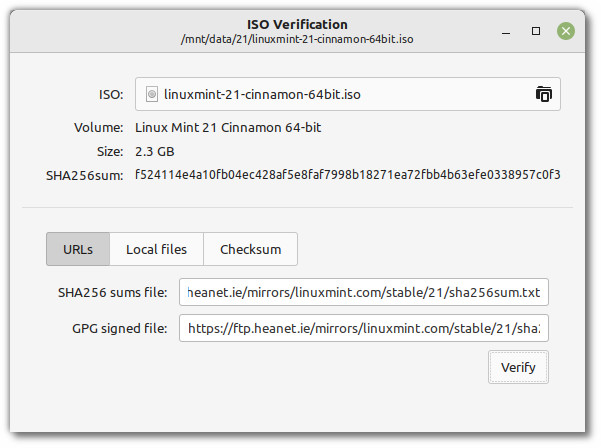Switch to the URLs tab
Viewport: 601px width, 448px height.
[77, 249]
